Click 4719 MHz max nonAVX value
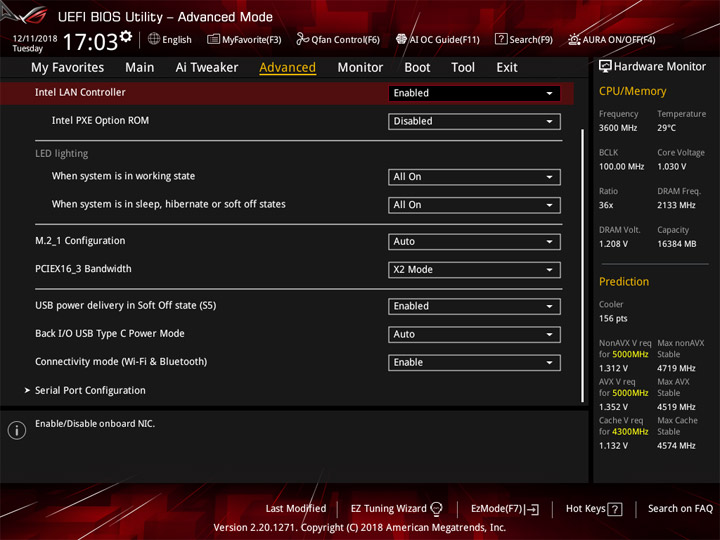The width and height of the screenshot is (720, 540). [676, 368]
